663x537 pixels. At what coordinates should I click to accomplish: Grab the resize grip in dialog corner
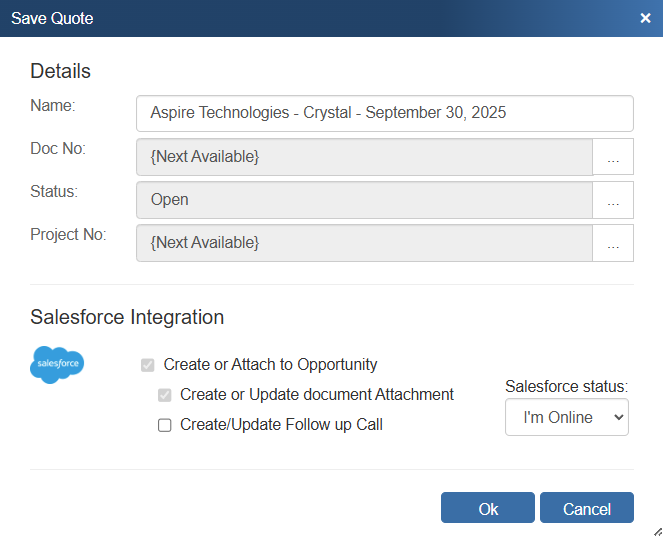[656, 530]
